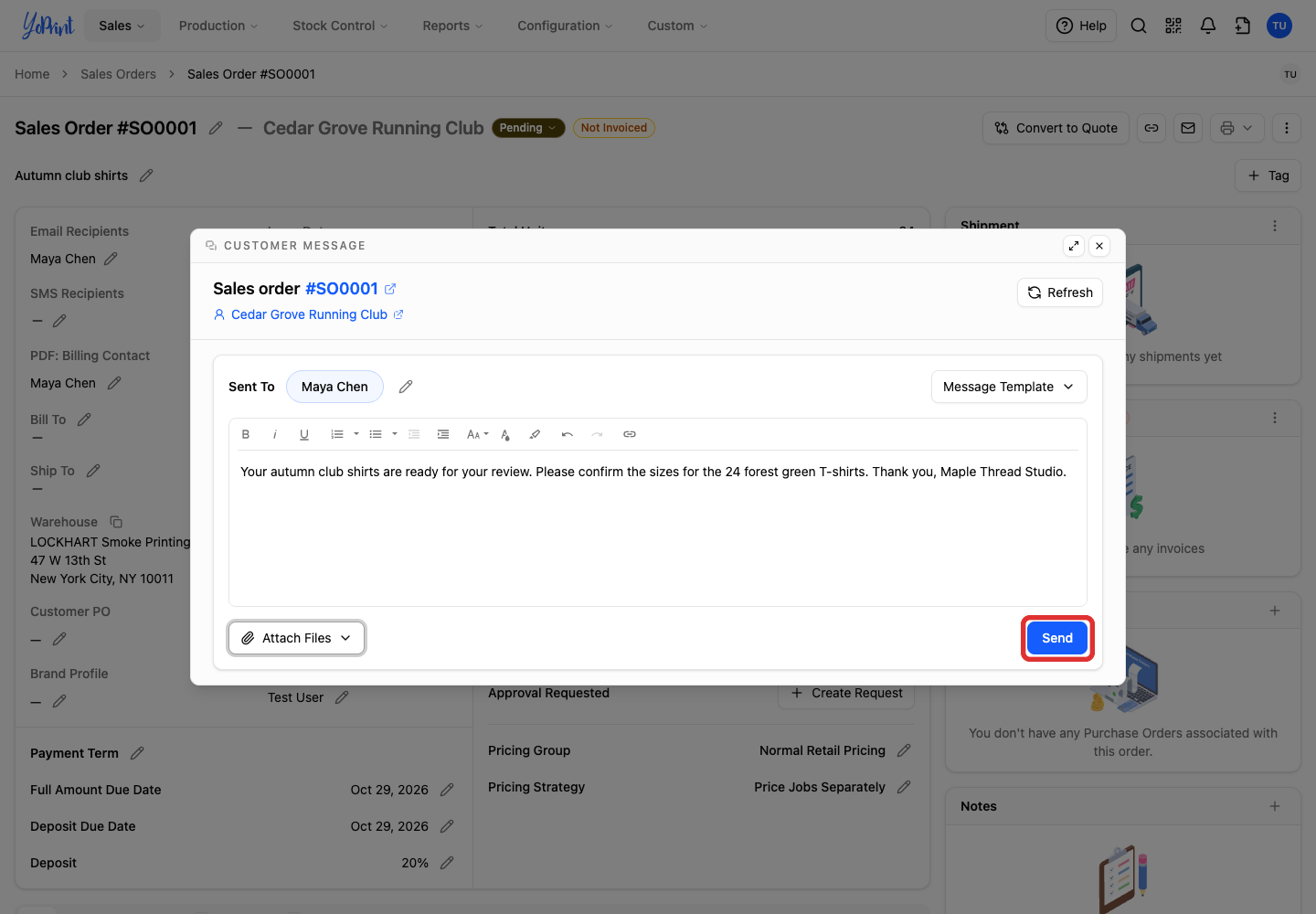This screenshot has width=1316, height=914.
Task: Open the Production menu
Action: [x=218, y=26]
